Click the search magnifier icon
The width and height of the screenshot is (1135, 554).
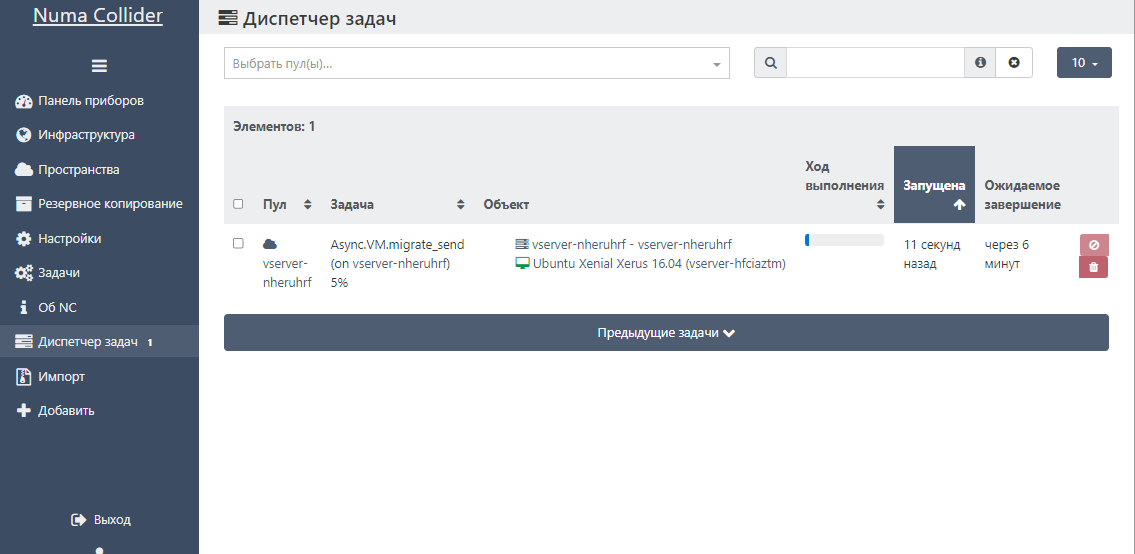[770, 62]
